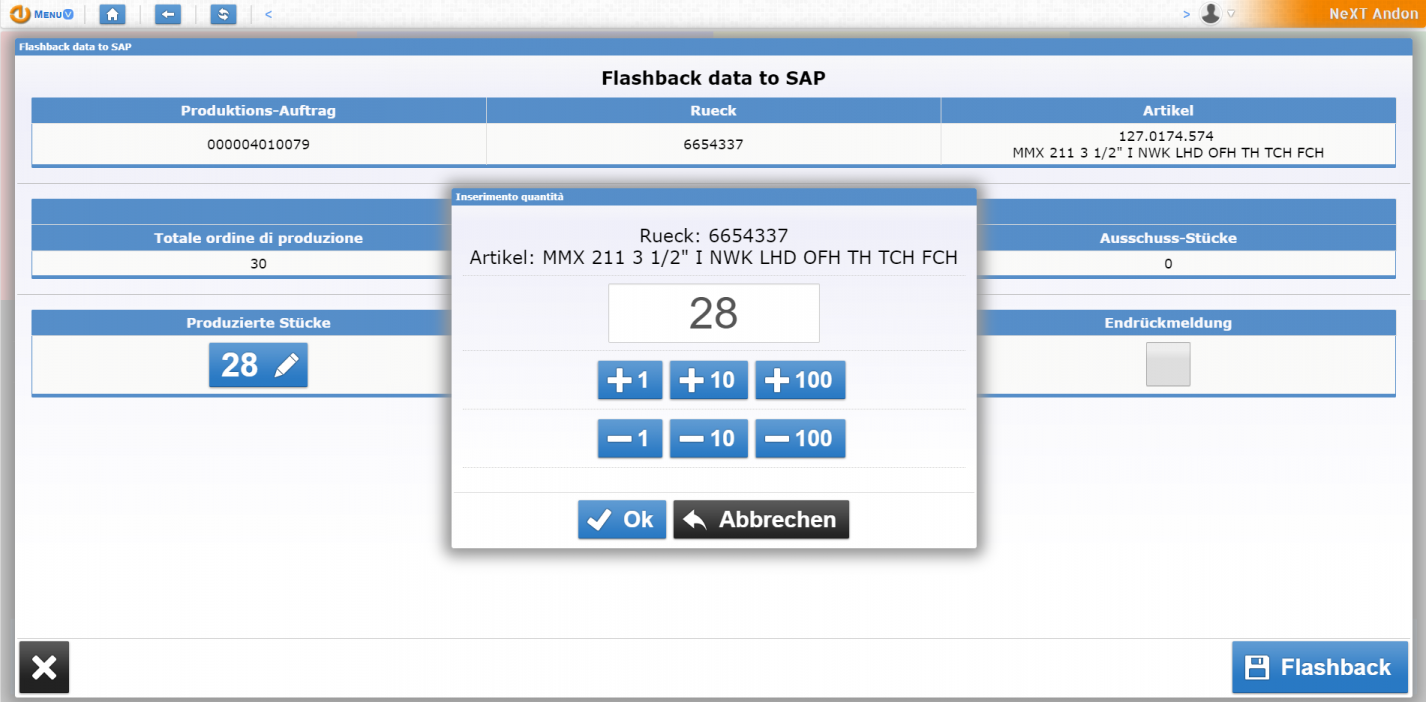Toggle the Endrückmeldung checkbox
The image size is (1426, 702).
coord(1167,364)
